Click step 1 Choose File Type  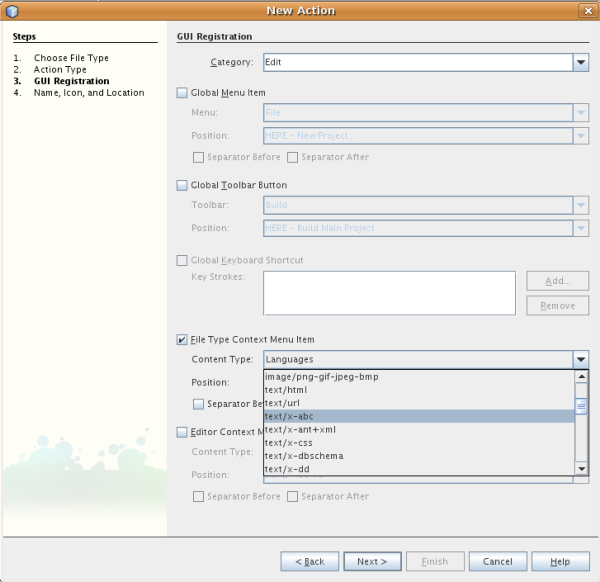click(71, 58)
